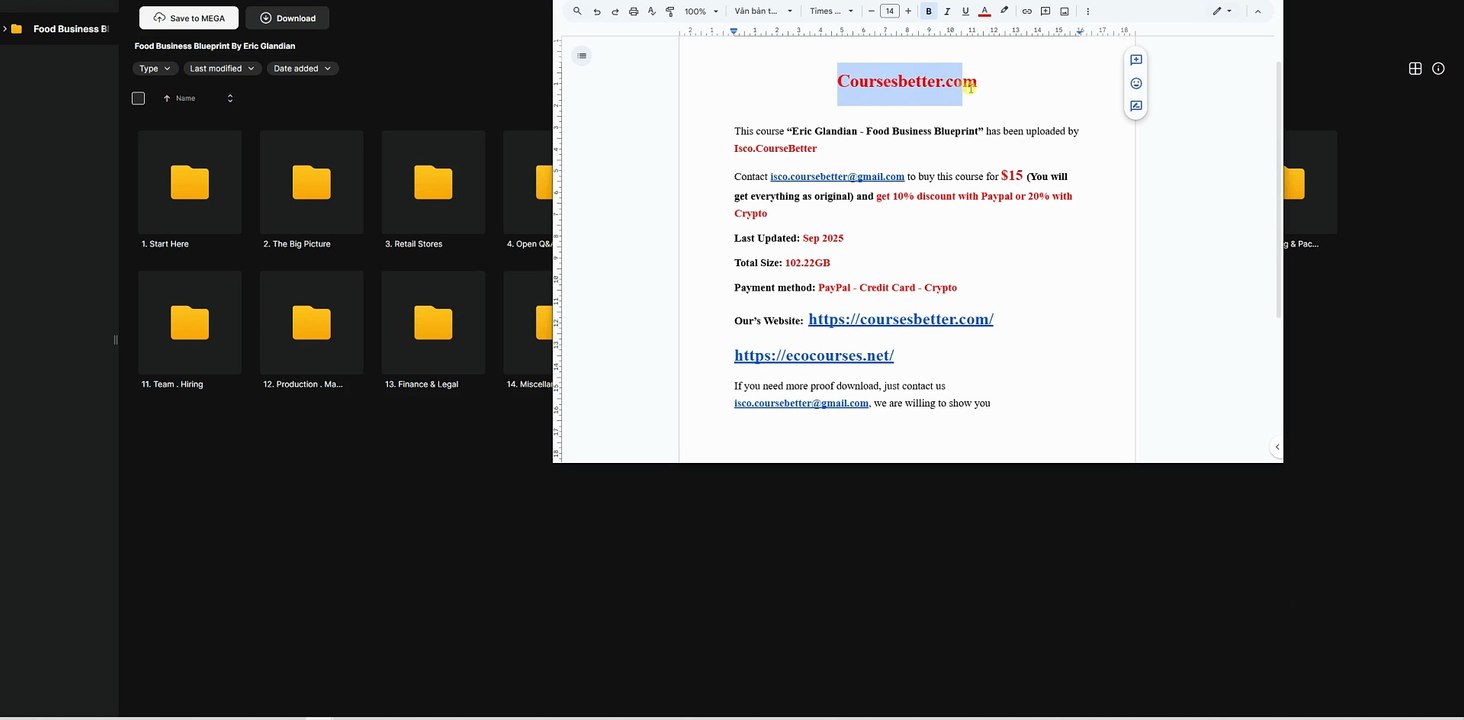Toggle bold formatting in Docs toolbar

tap(929, 11)
